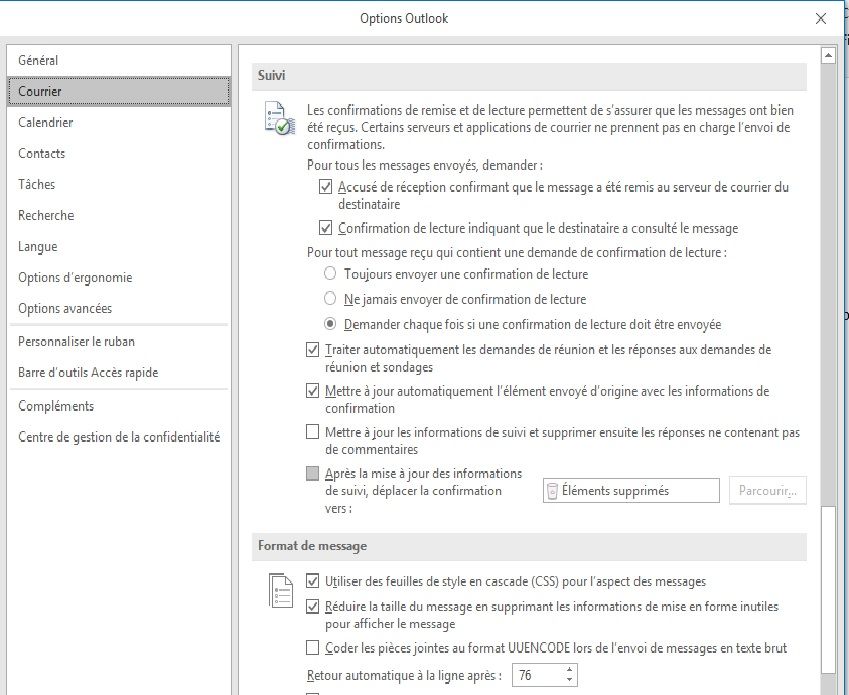Click the Options Outlook window title

click(x=404, y=18)
